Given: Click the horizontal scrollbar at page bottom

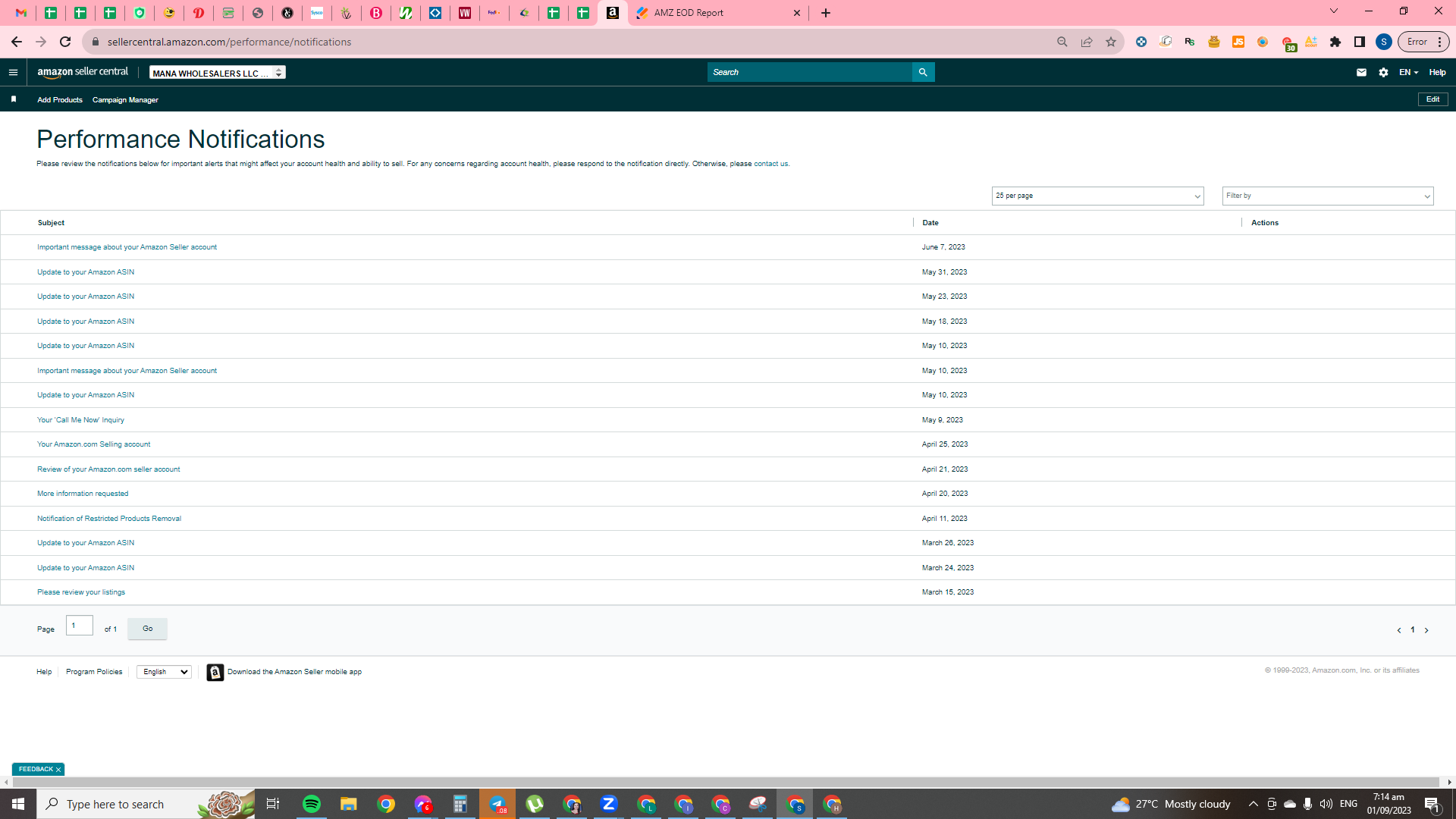Looking at the screenshot, I should click(x=726, y=782).
